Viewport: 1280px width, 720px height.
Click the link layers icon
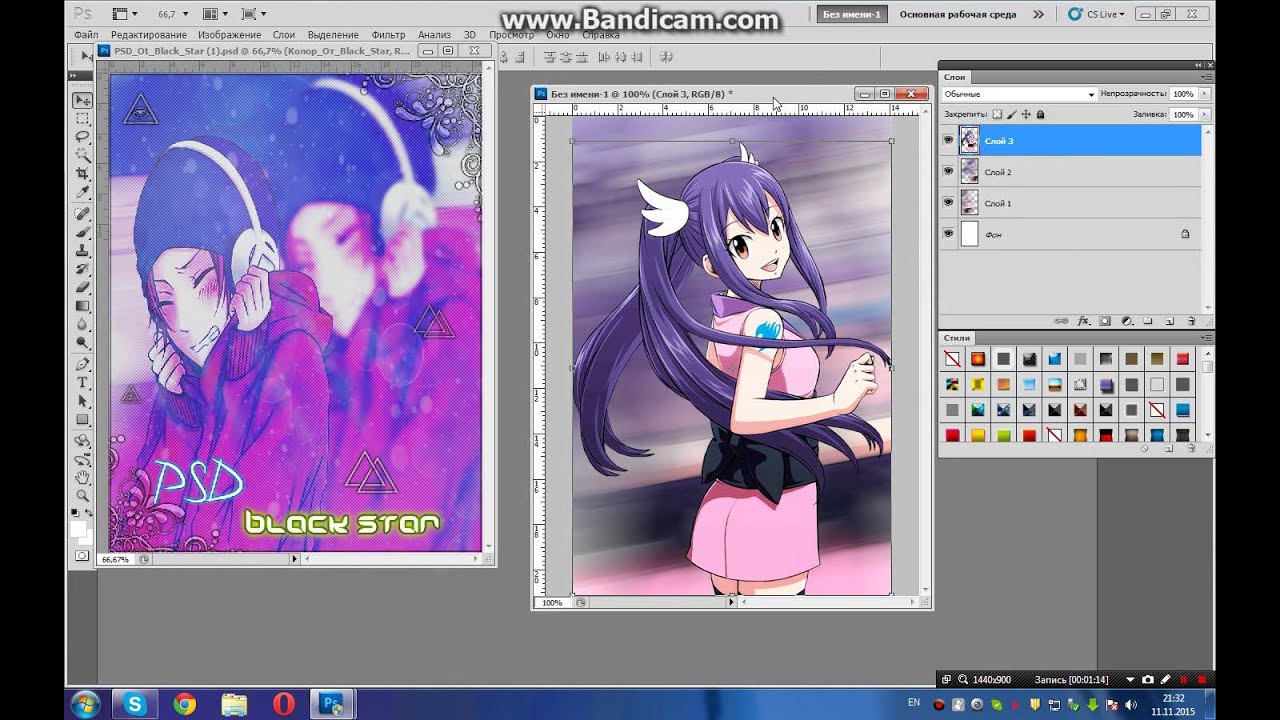pyautogui.click(x=1062, y=321)
